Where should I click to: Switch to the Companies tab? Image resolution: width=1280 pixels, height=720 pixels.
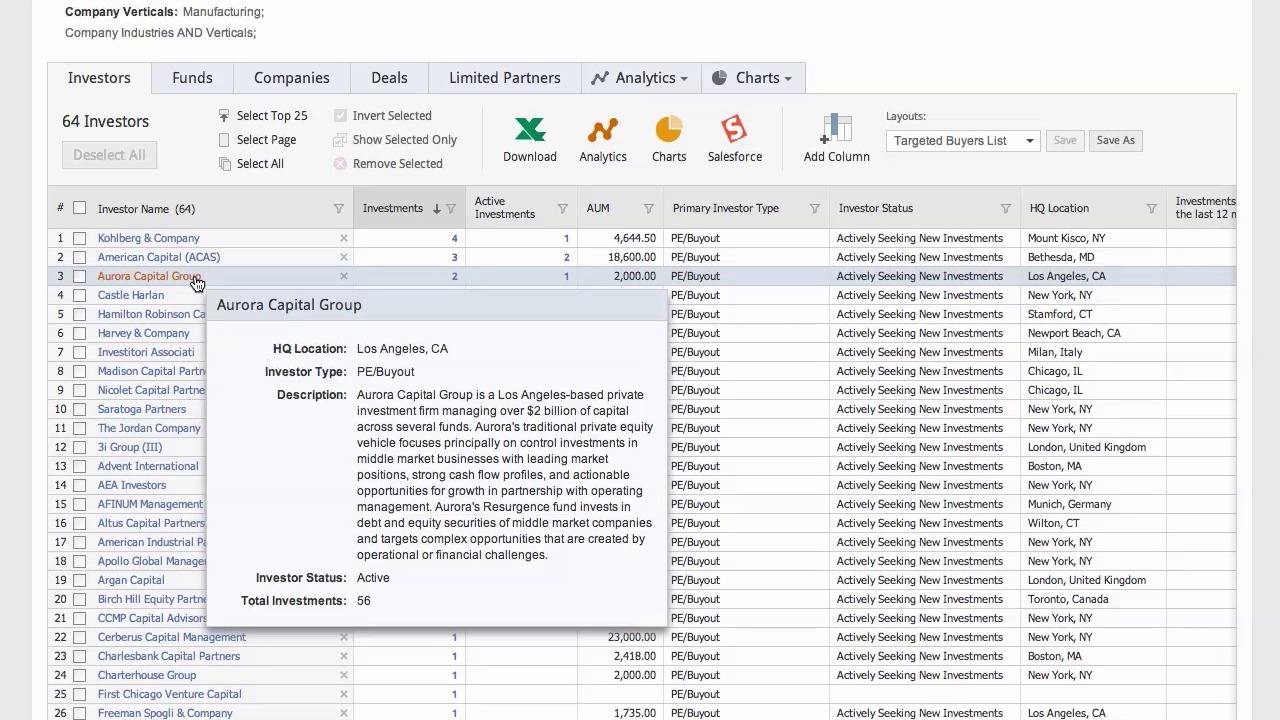(x=291, y=78)
